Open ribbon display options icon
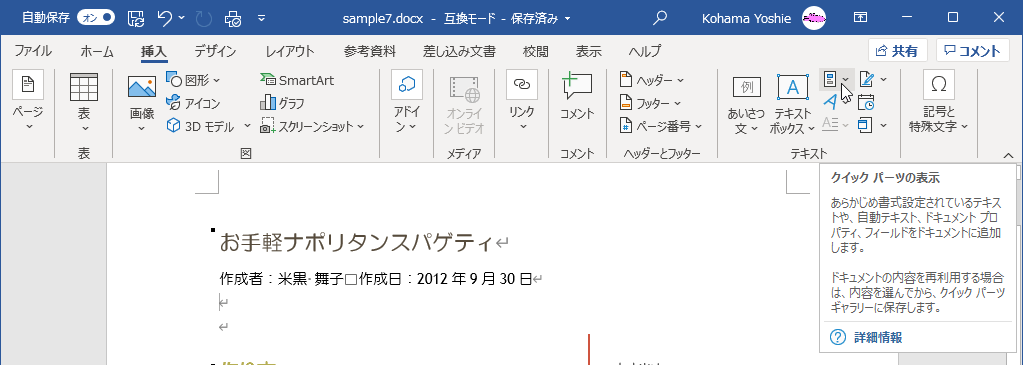The width and height of the screenshot is (1023, 365). click(x=861, y=18)
